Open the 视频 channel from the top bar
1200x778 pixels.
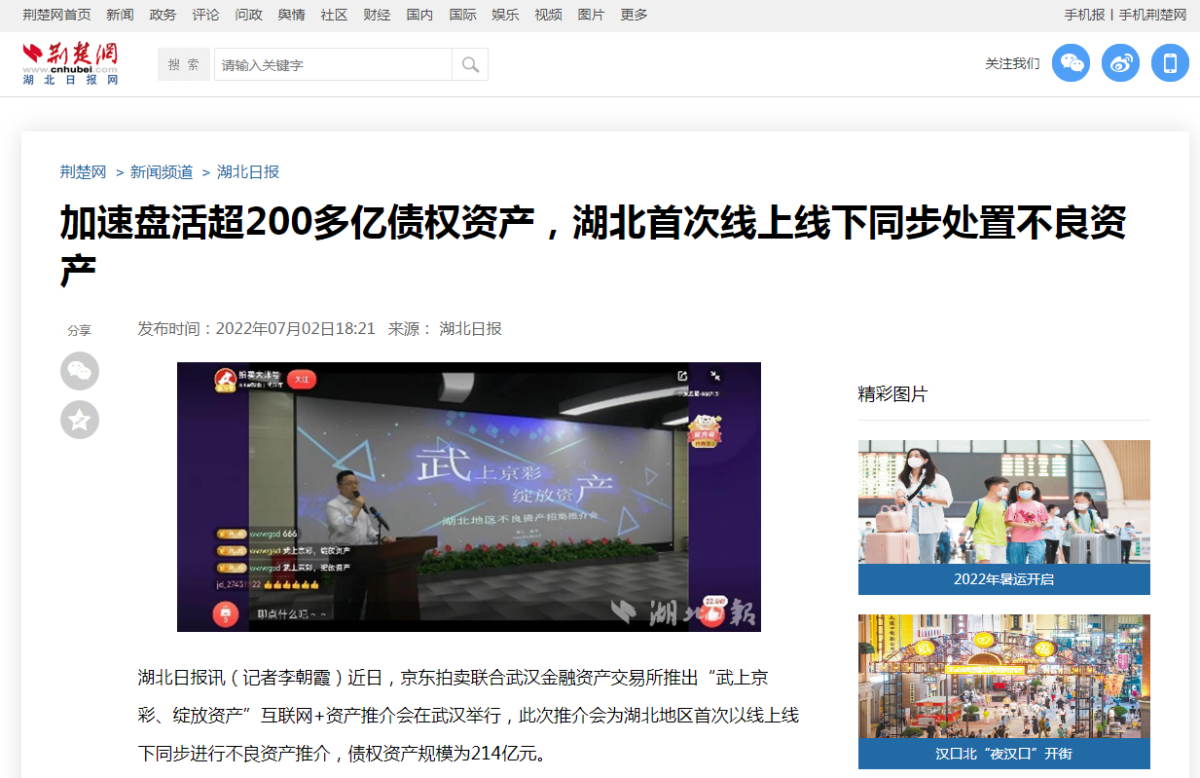[548, 14]
